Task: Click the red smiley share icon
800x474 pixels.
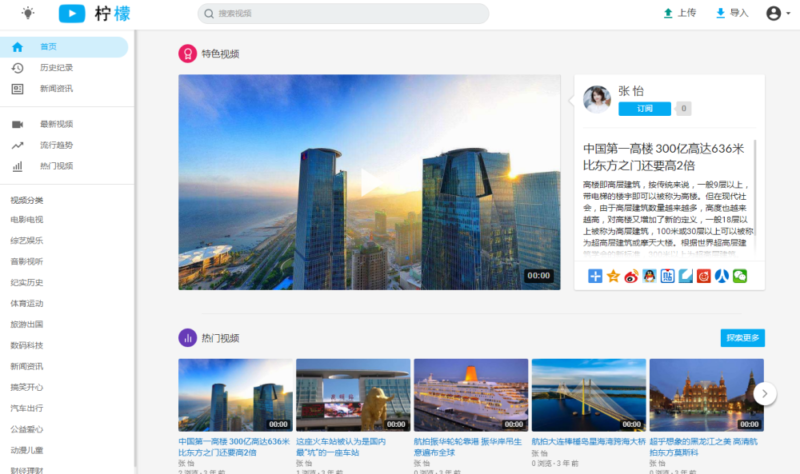Action: tap(704, 276)
